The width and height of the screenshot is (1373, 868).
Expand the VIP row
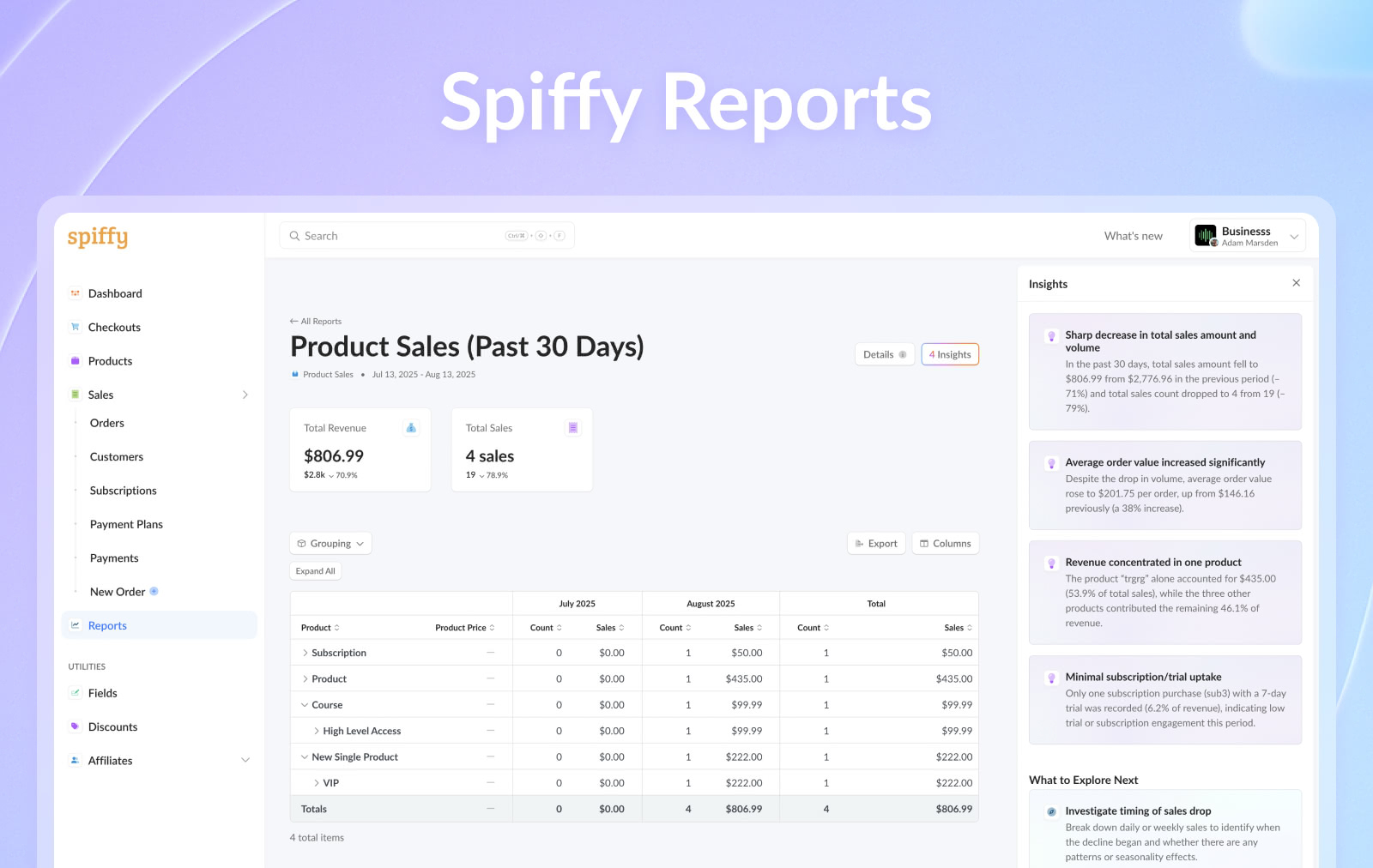316,783
